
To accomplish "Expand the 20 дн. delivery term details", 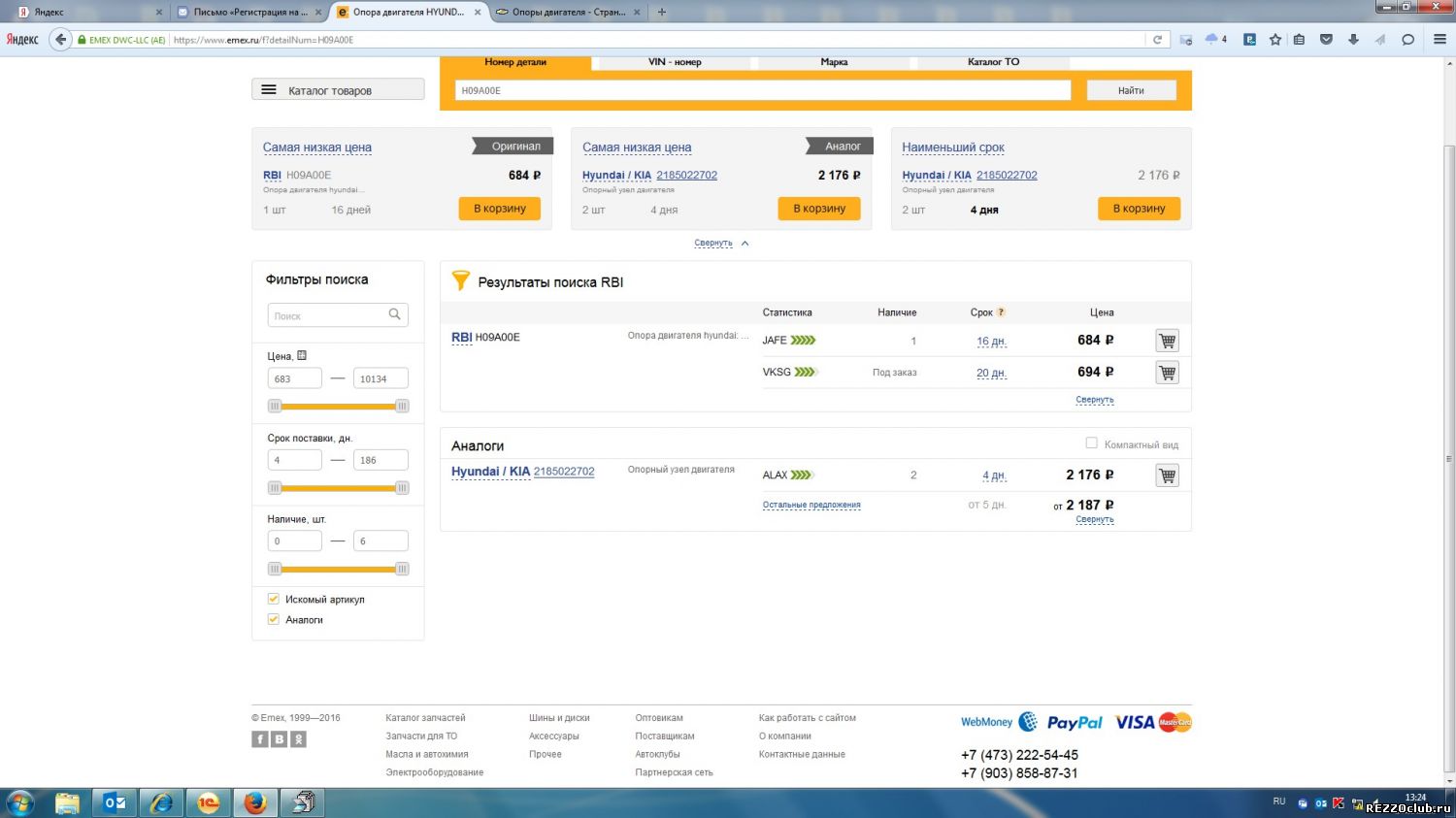I will 991,373.
